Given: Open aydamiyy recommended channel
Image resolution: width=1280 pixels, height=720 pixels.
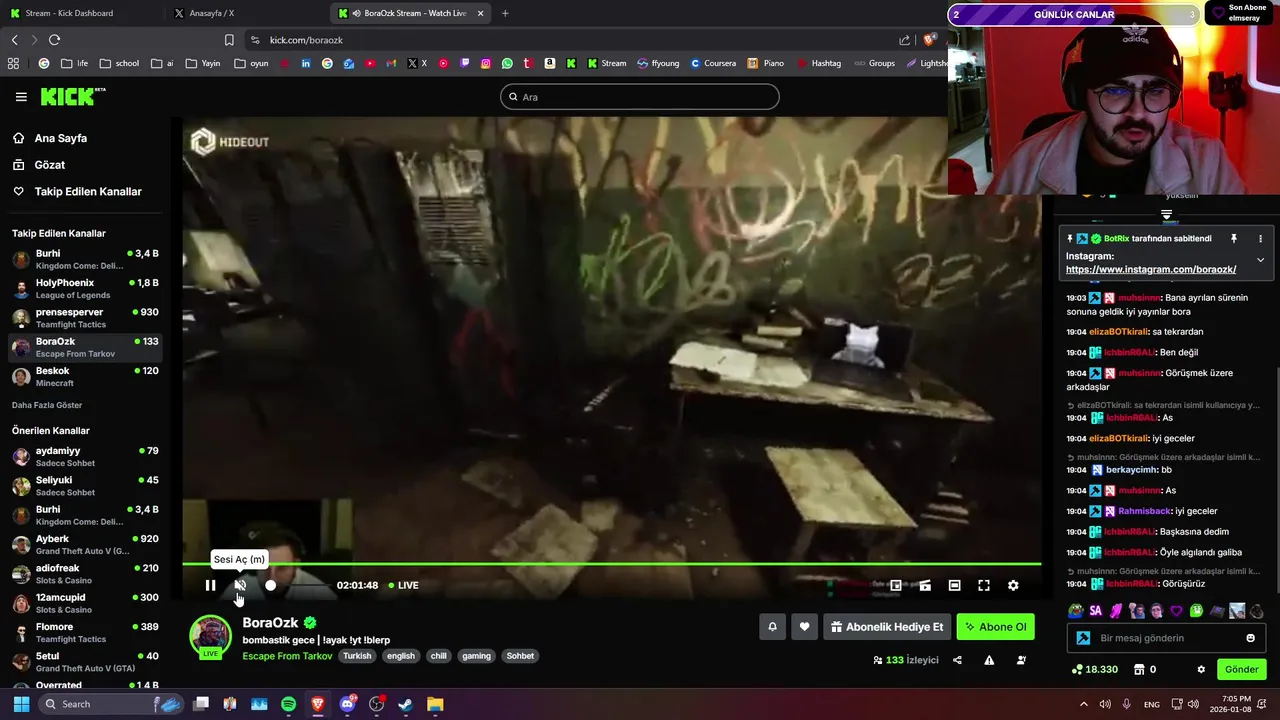Looking at the screenshot, I should (85, 457).
